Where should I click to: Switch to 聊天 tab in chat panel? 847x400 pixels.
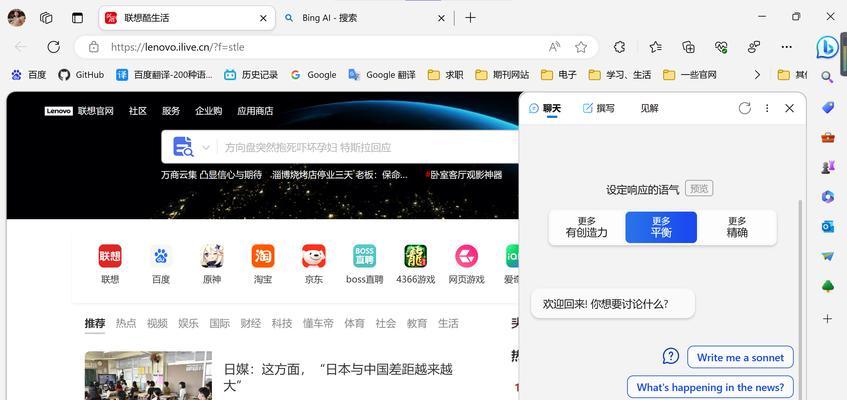pyautogui.click(x=545, y=108)
